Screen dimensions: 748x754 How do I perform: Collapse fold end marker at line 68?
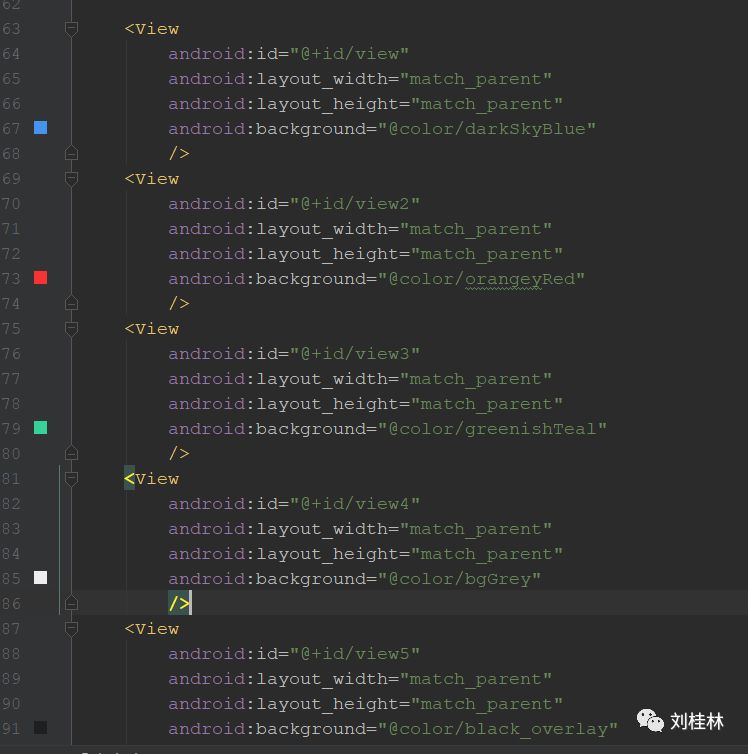[x=71, y=153]
